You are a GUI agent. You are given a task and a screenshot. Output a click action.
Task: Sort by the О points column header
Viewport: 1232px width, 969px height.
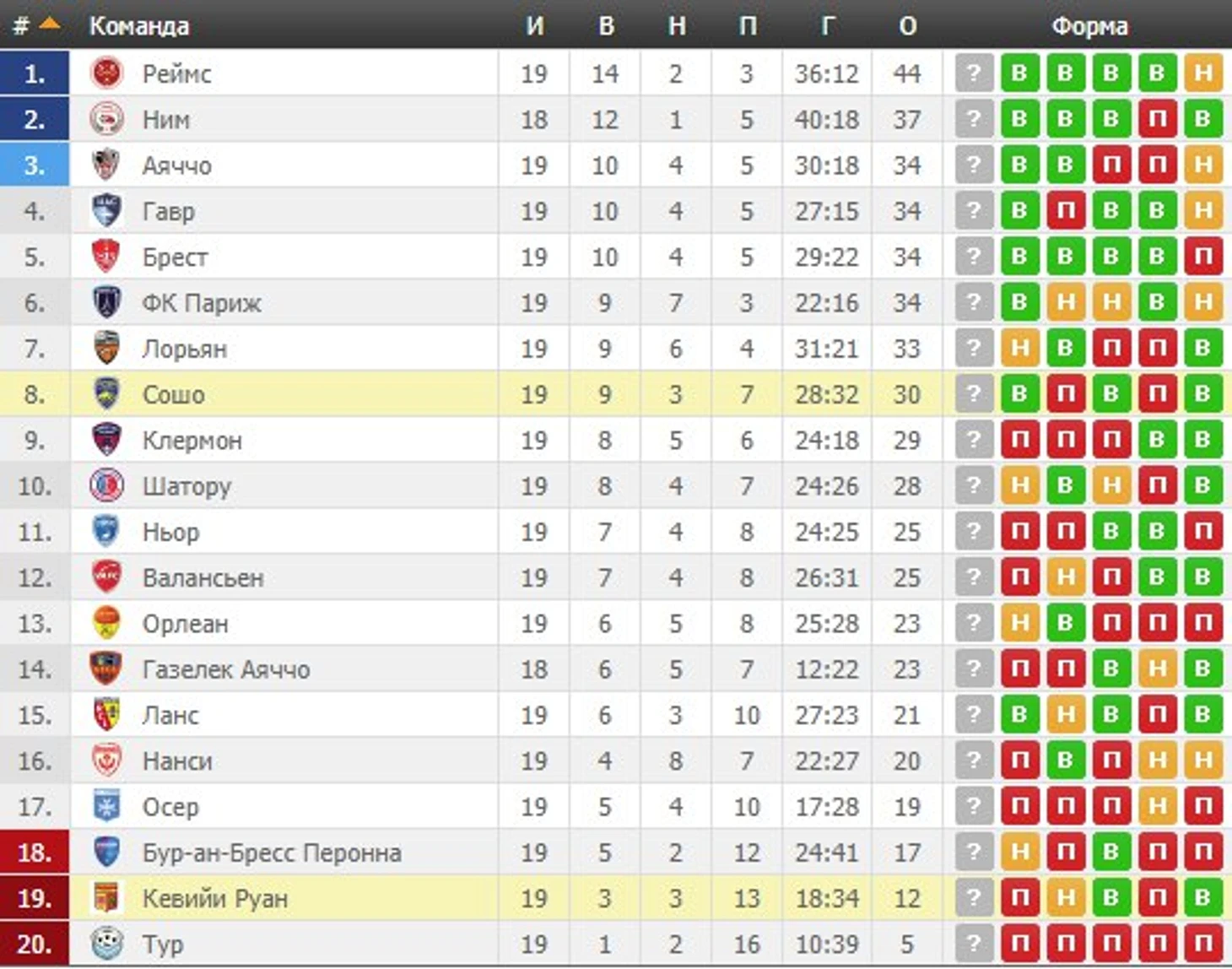[x=907, y=26]
